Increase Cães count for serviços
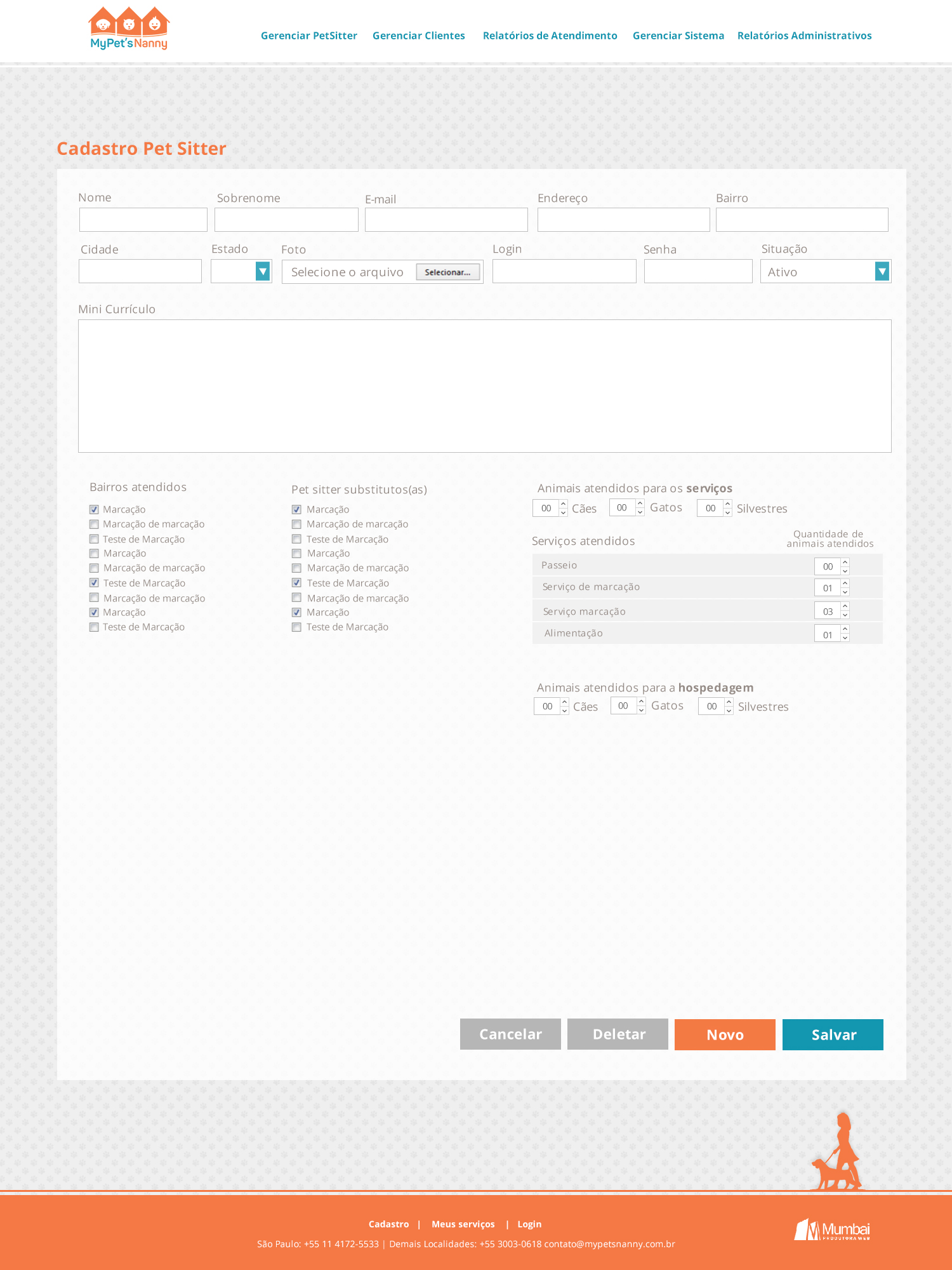The image size is (952, 1270). click(x=564, y=504)
